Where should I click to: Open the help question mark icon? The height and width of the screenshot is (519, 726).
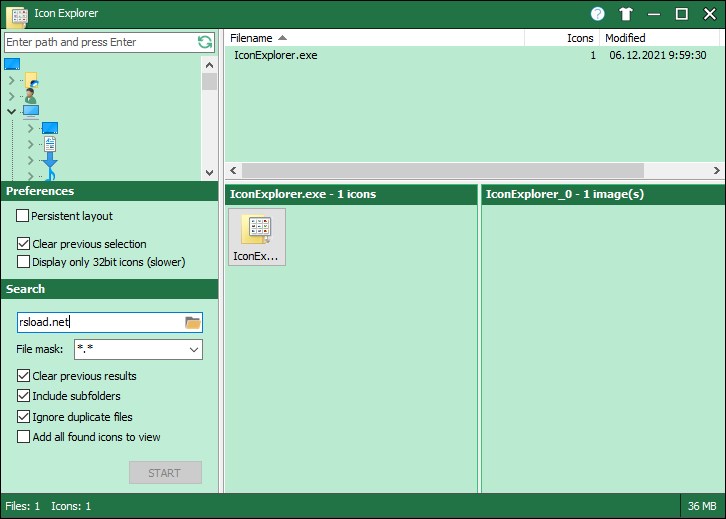tap(598, 14)
